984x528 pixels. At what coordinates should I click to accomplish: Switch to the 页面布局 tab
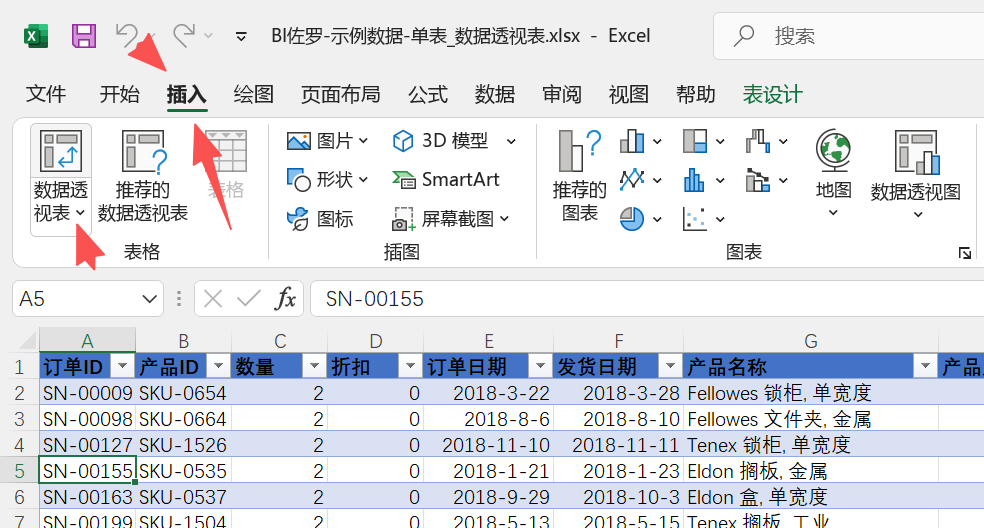(341, 94)
